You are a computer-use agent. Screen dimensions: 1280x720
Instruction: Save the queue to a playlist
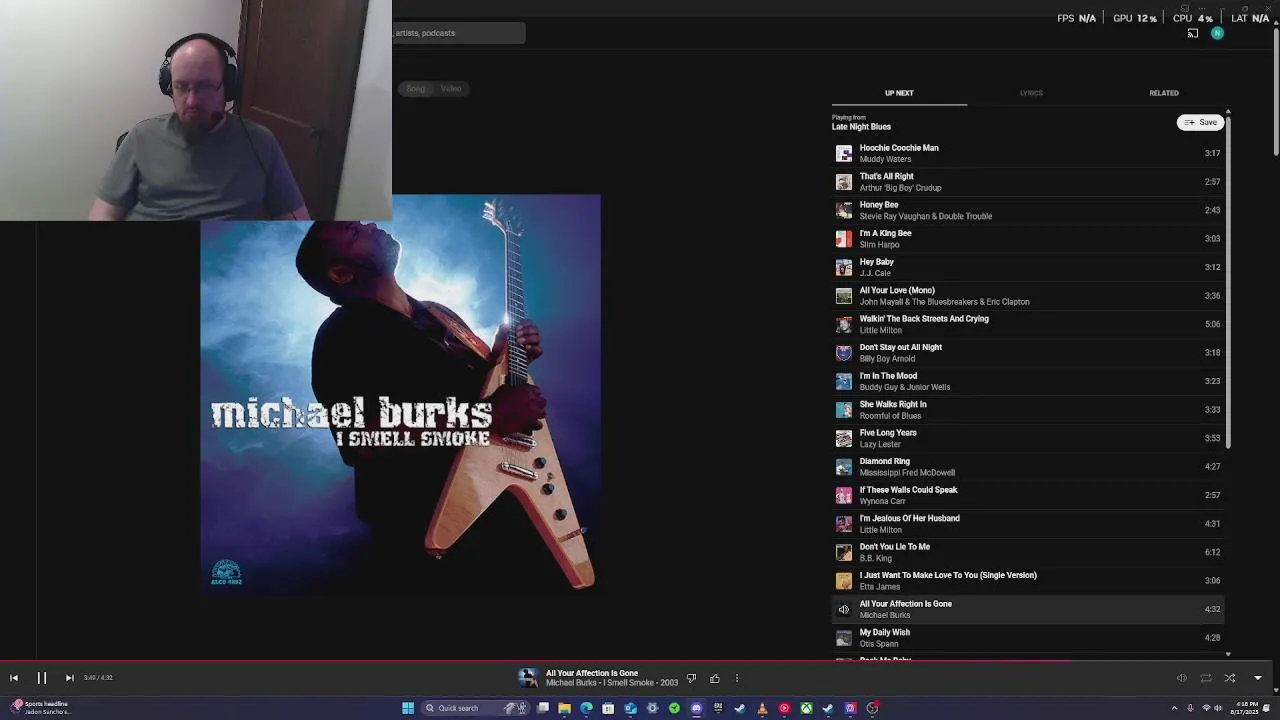coord(1200,122)
